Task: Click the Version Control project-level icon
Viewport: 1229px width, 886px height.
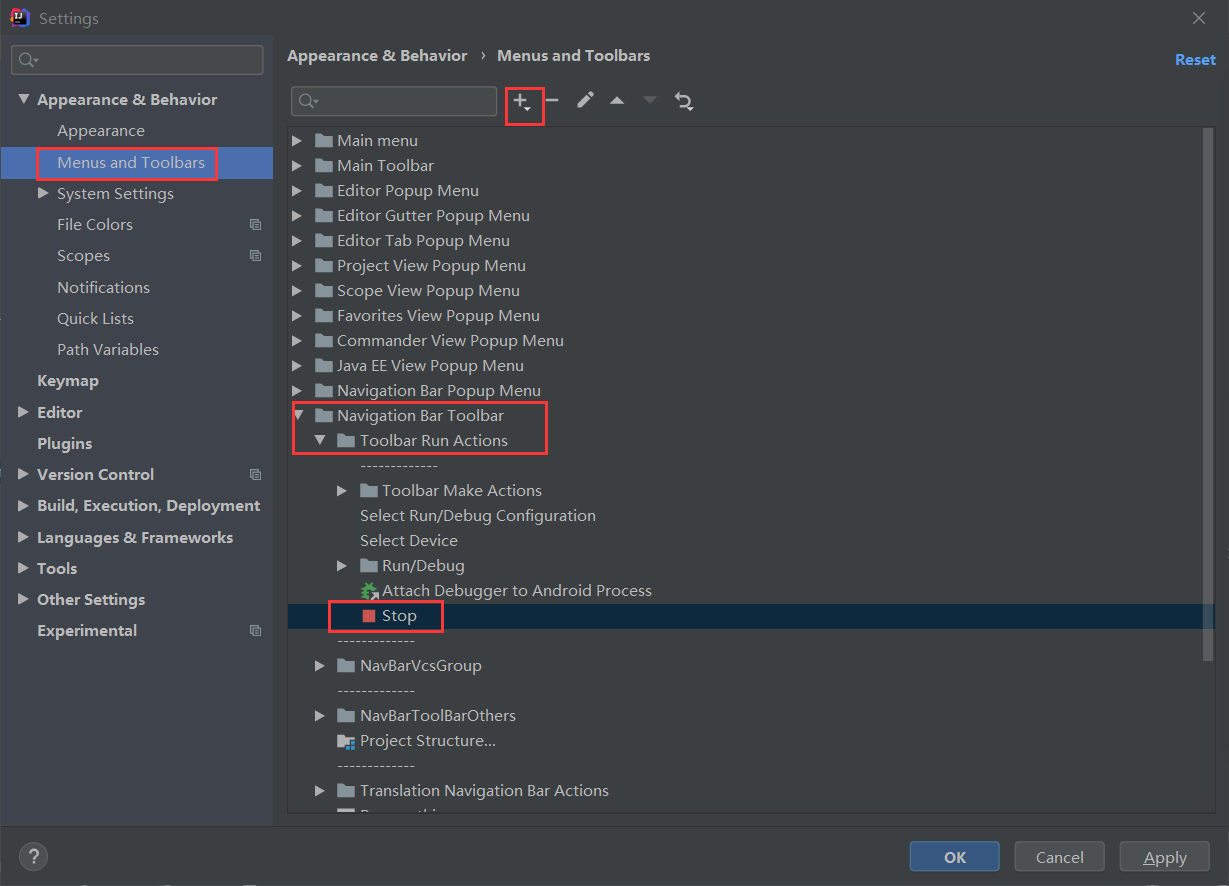Action: coord(256,475)
